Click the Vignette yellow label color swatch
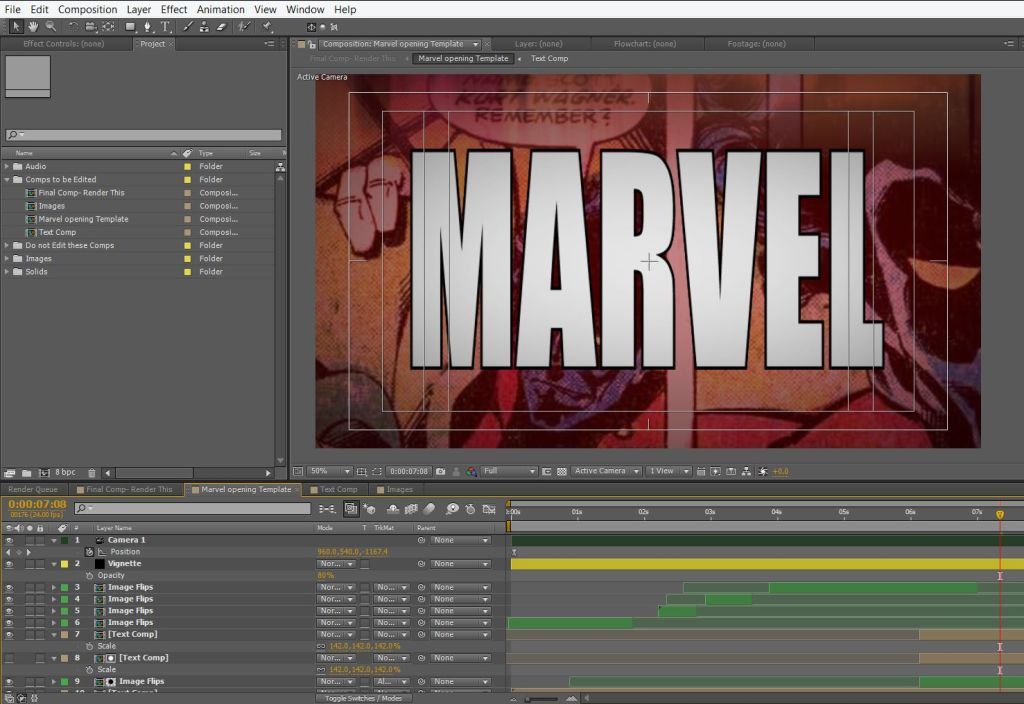This screenshot has width=1024, height=704. (65, 564)
